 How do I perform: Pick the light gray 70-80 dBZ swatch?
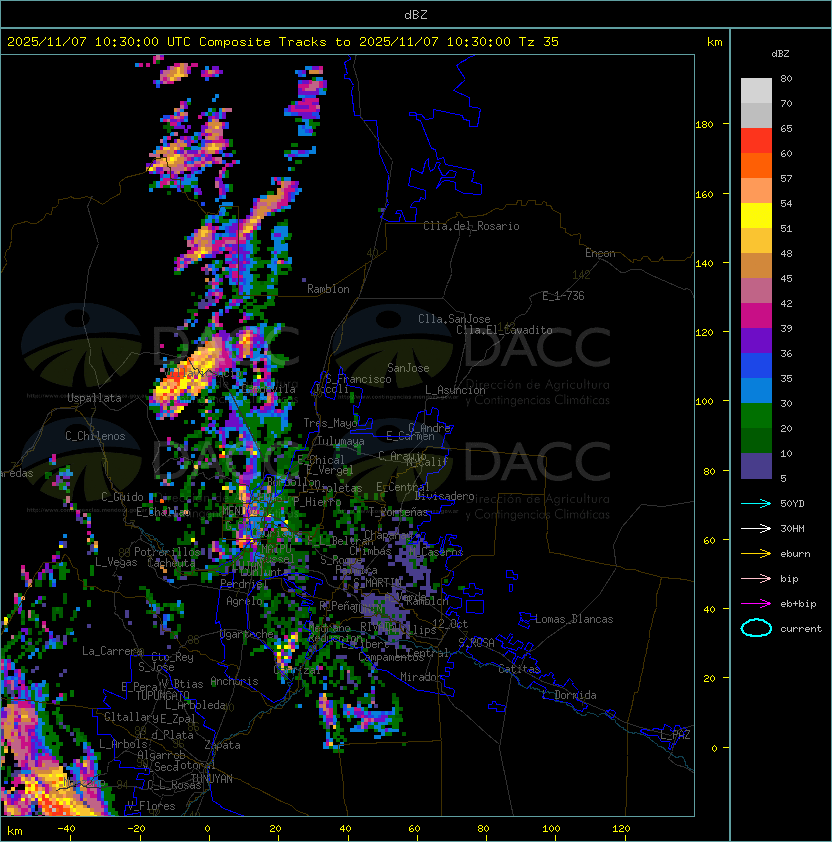(x=756, y=91)
